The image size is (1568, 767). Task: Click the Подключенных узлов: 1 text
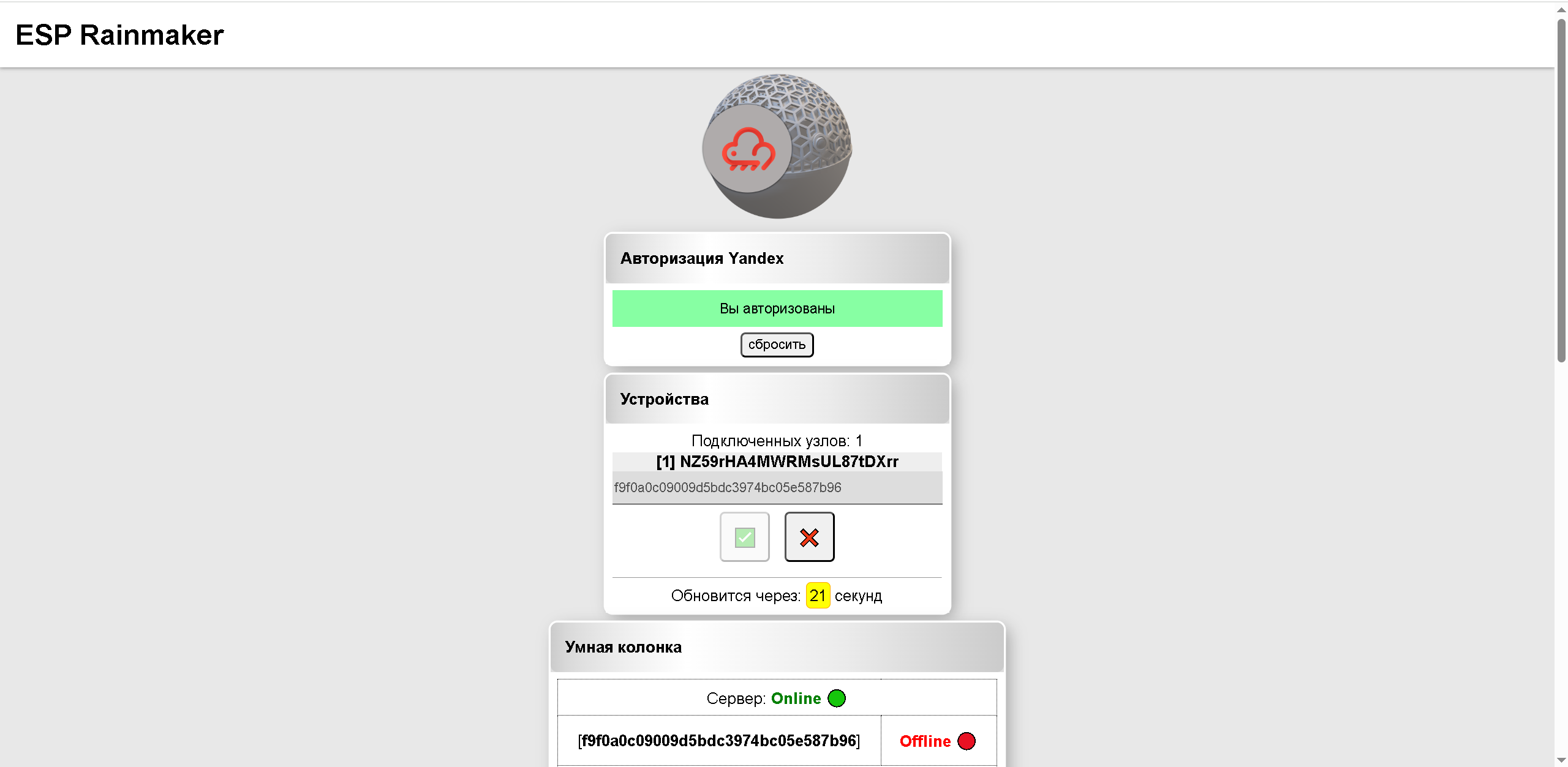coord(777,441)
